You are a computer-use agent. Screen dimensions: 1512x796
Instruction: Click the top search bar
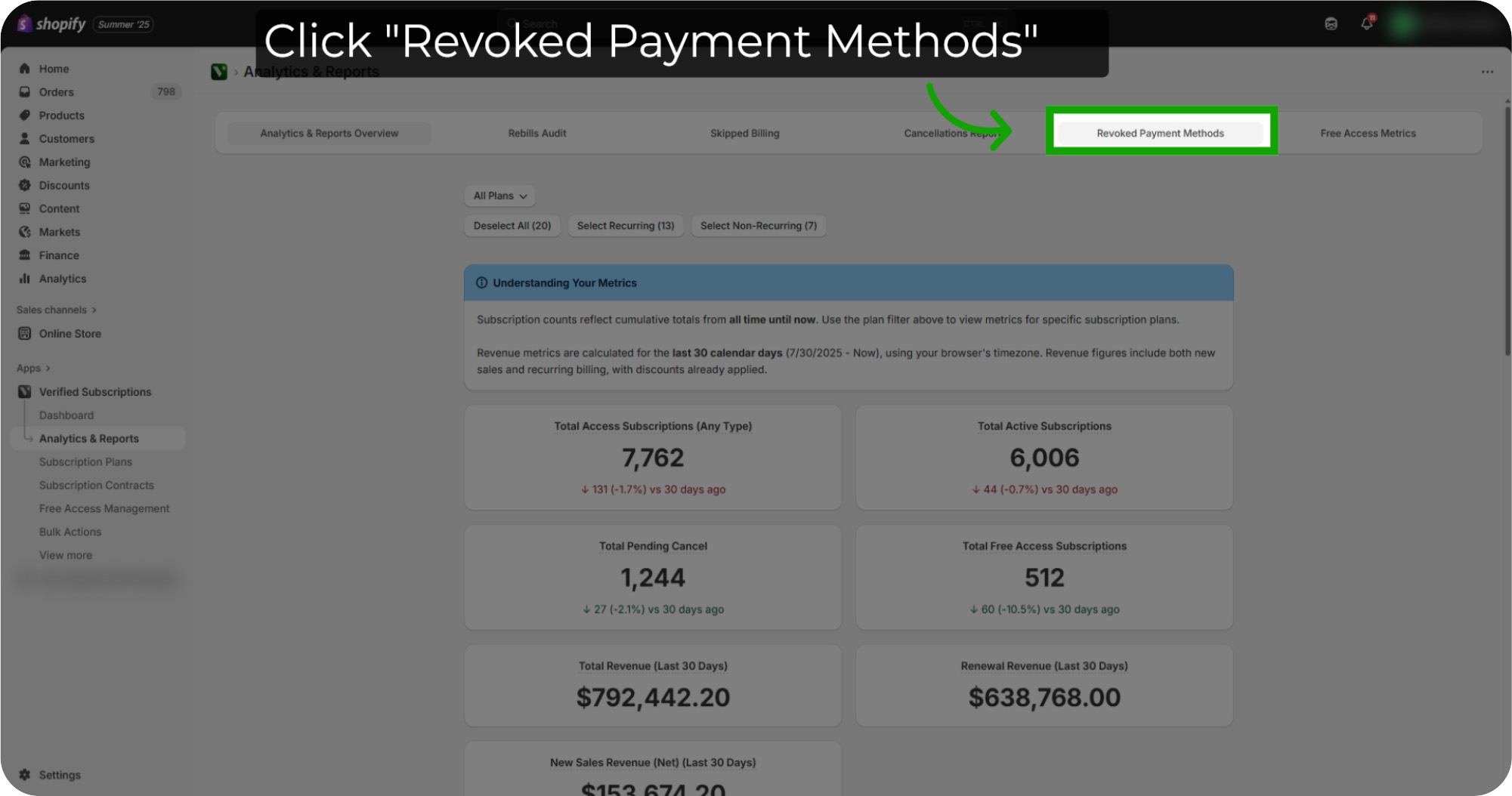point(756,23)
